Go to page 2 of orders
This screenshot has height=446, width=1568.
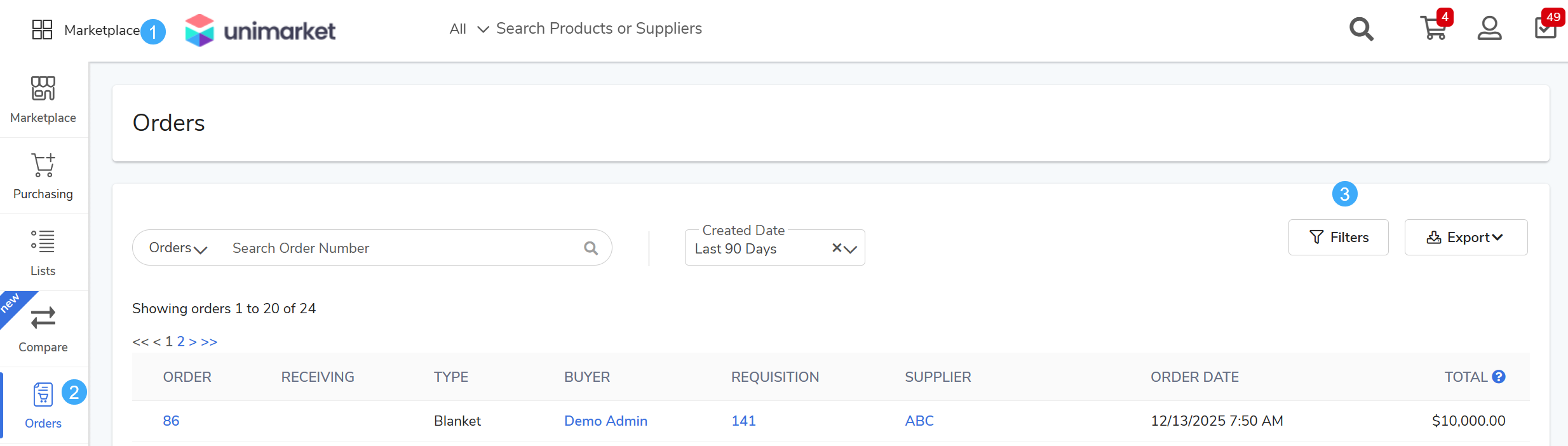181,342
